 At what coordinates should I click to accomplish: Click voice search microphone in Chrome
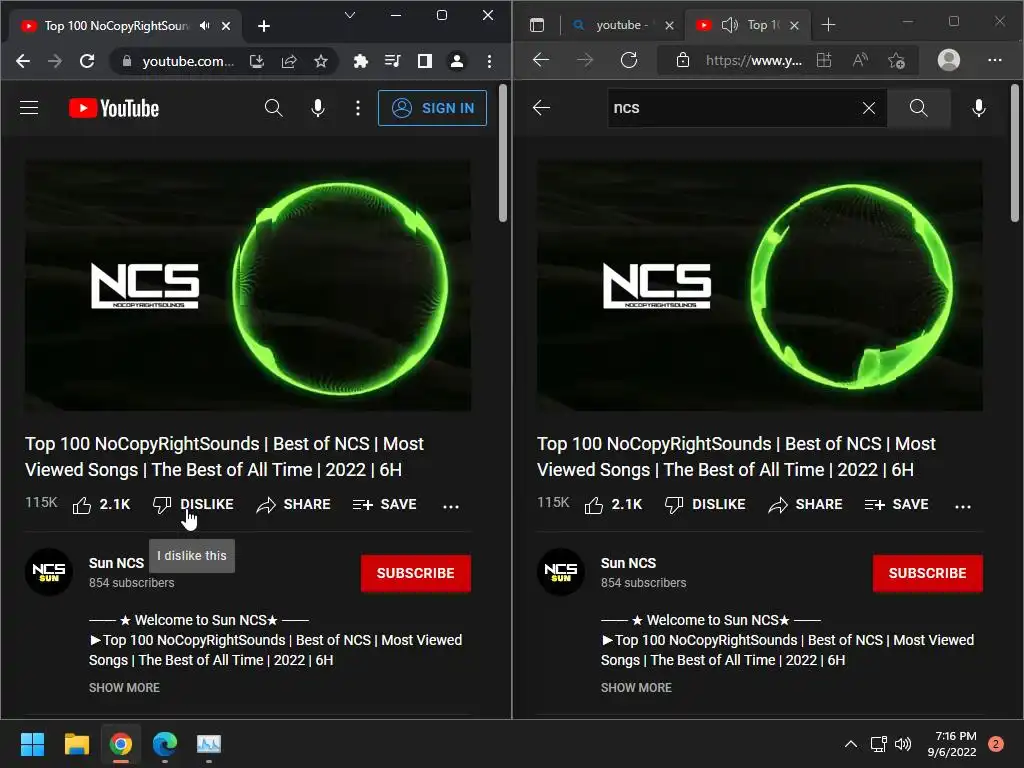click(x=317, y=108)
